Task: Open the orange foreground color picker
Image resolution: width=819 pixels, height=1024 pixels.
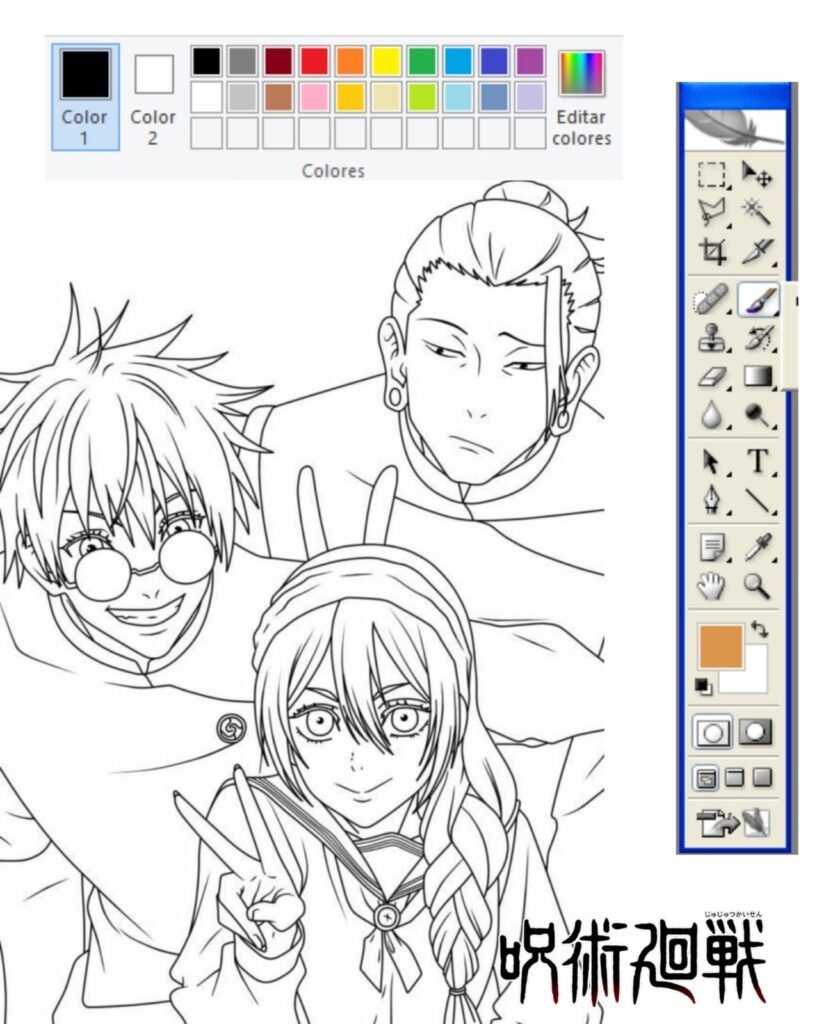Action: (x=721, y=647)
